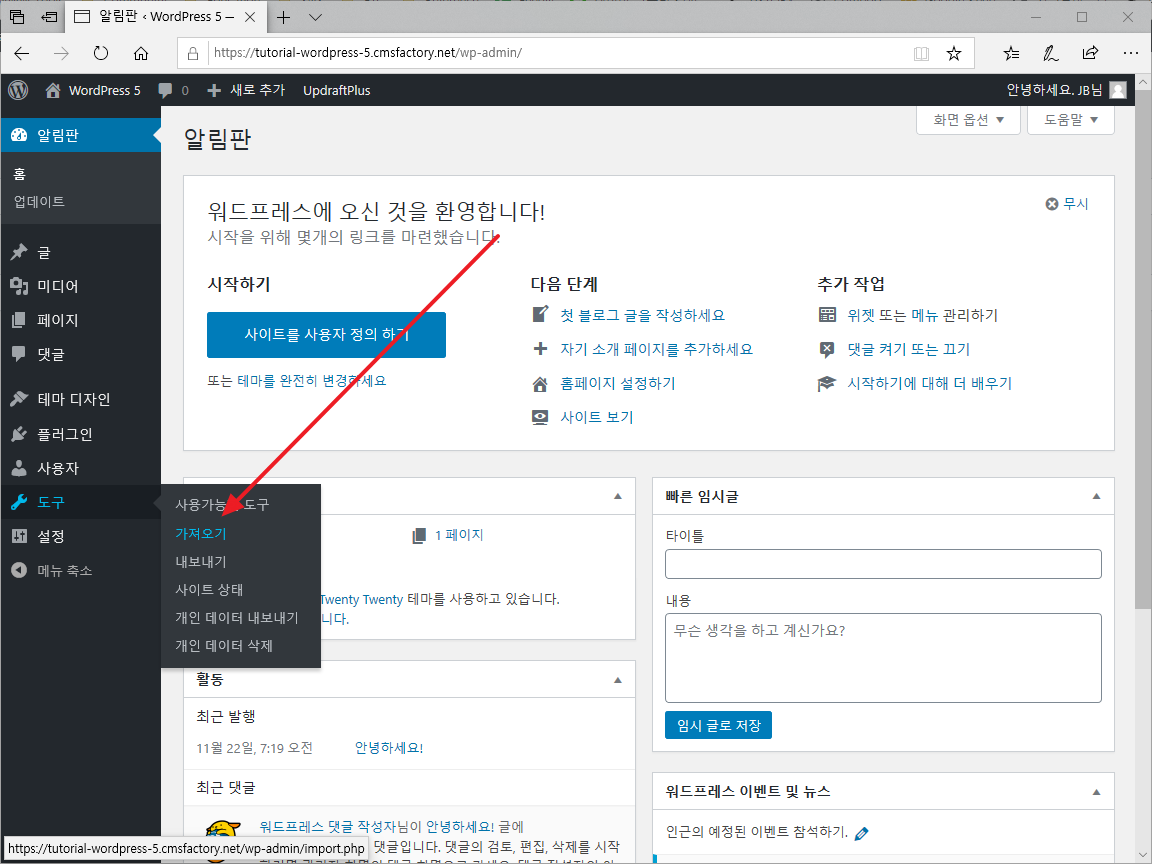Go back with the browser back arrow

point(22,53)
